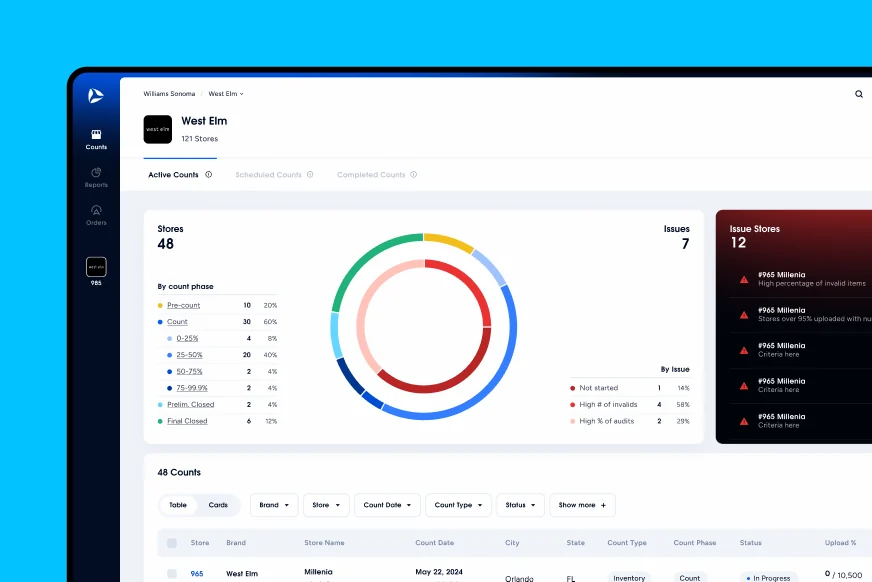This screenshot has height=582, width=872.
Task: Click High # of invalids issue row
Action: tap(630, 405)
